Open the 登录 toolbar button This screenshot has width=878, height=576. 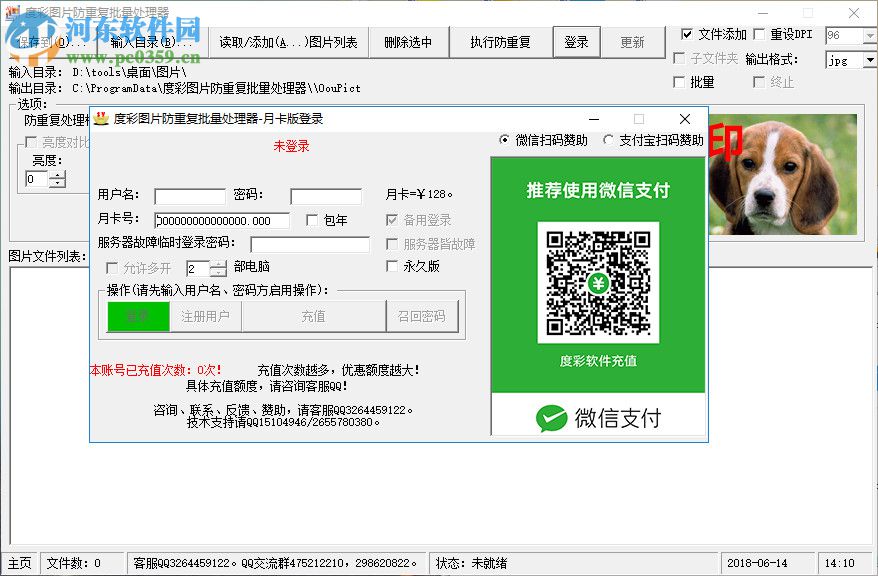click(x=577, y=42)
